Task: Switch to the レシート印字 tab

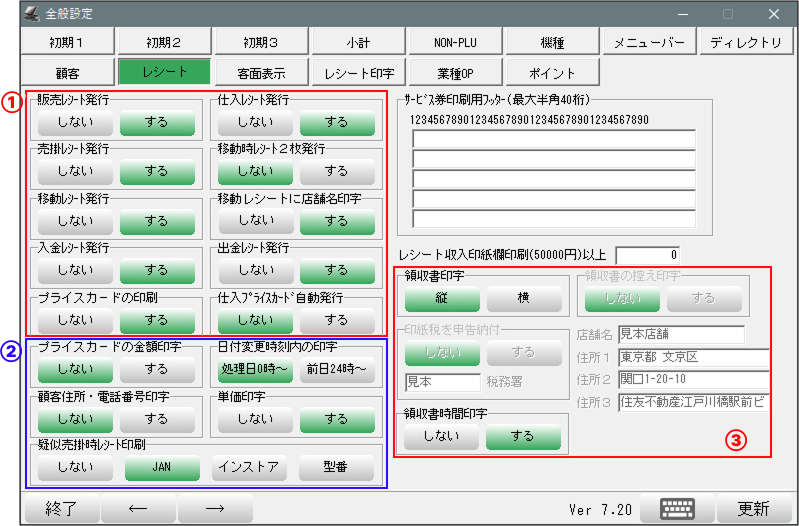Action: point(358,73)
